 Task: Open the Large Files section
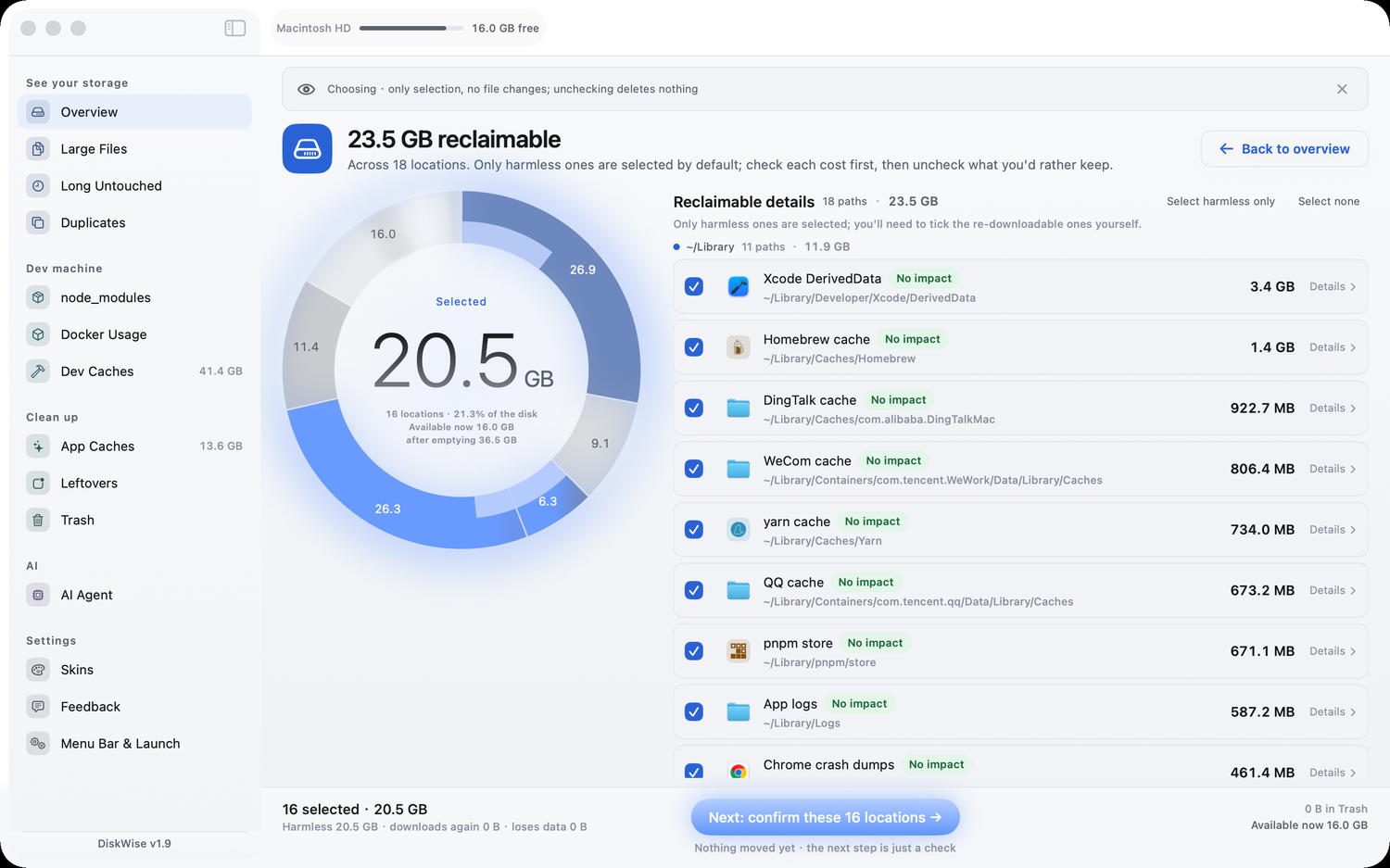click(134, 148)
